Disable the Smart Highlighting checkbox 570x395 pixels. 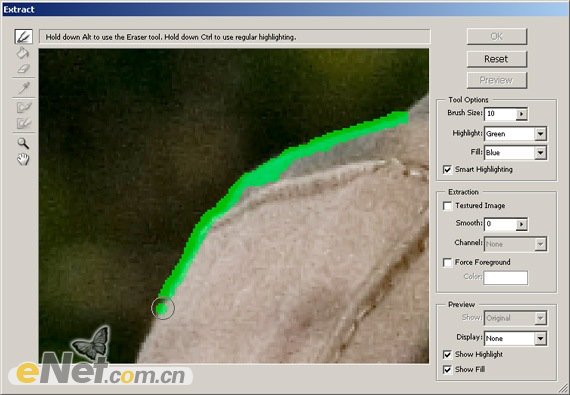click(x=447, y=170)
